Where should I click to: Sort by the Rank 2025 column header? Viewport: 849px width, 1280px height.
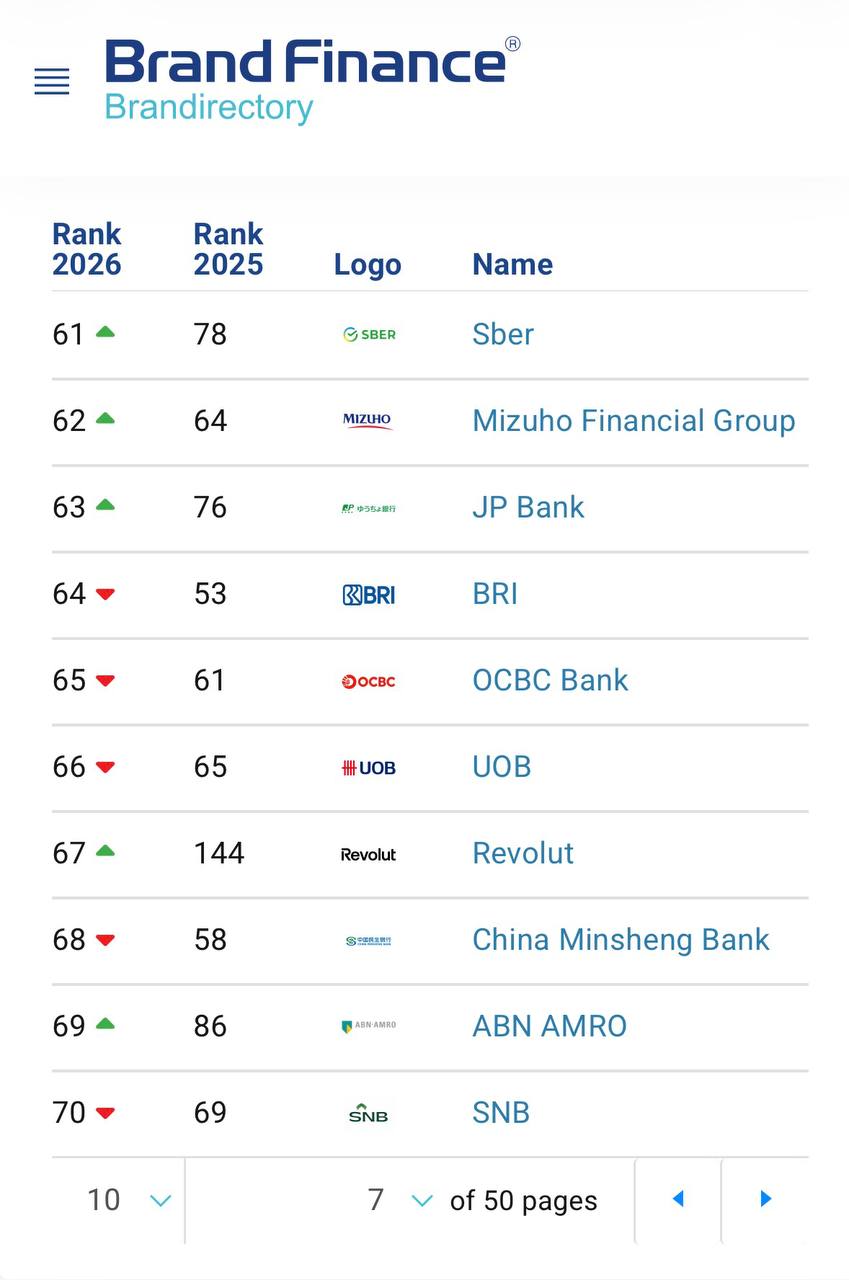[x=228, y=249]
